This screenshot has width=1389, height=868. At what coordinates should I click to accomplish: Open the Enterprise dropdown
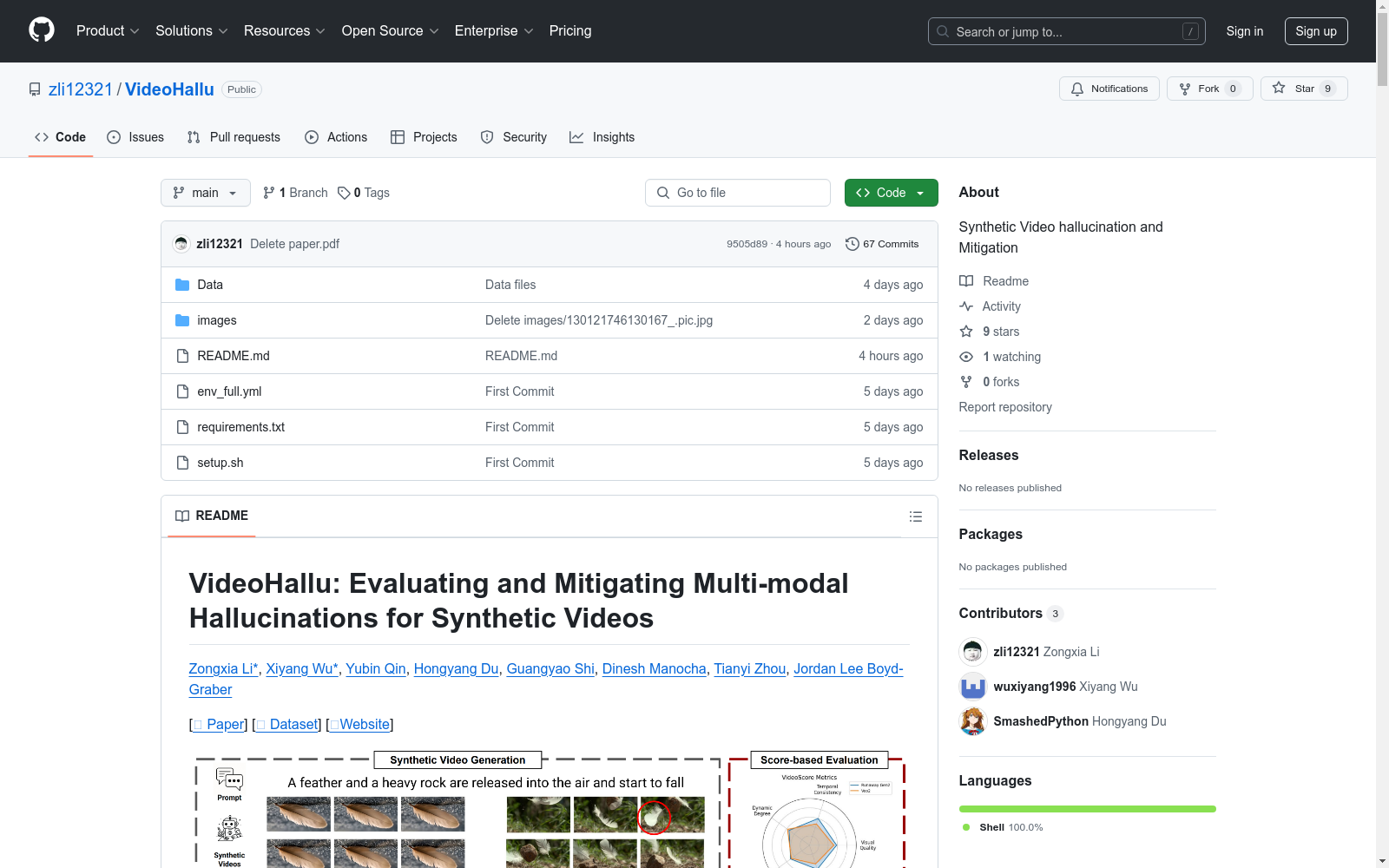494,31
